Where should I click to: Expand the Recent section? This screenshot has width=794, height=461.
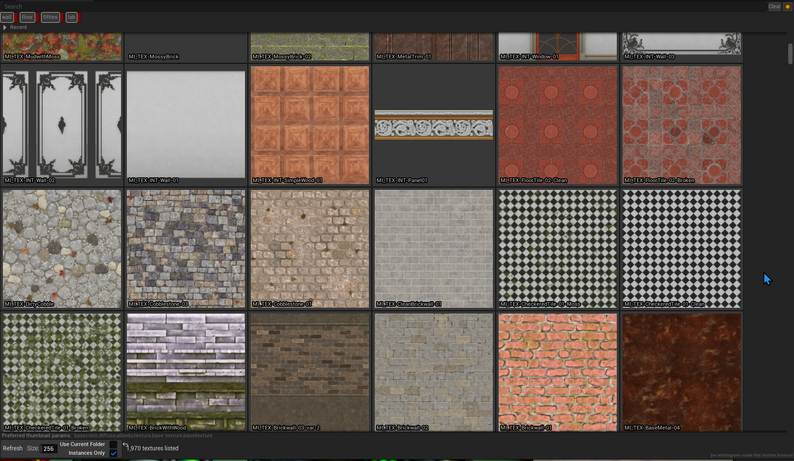tap(5, 27)
